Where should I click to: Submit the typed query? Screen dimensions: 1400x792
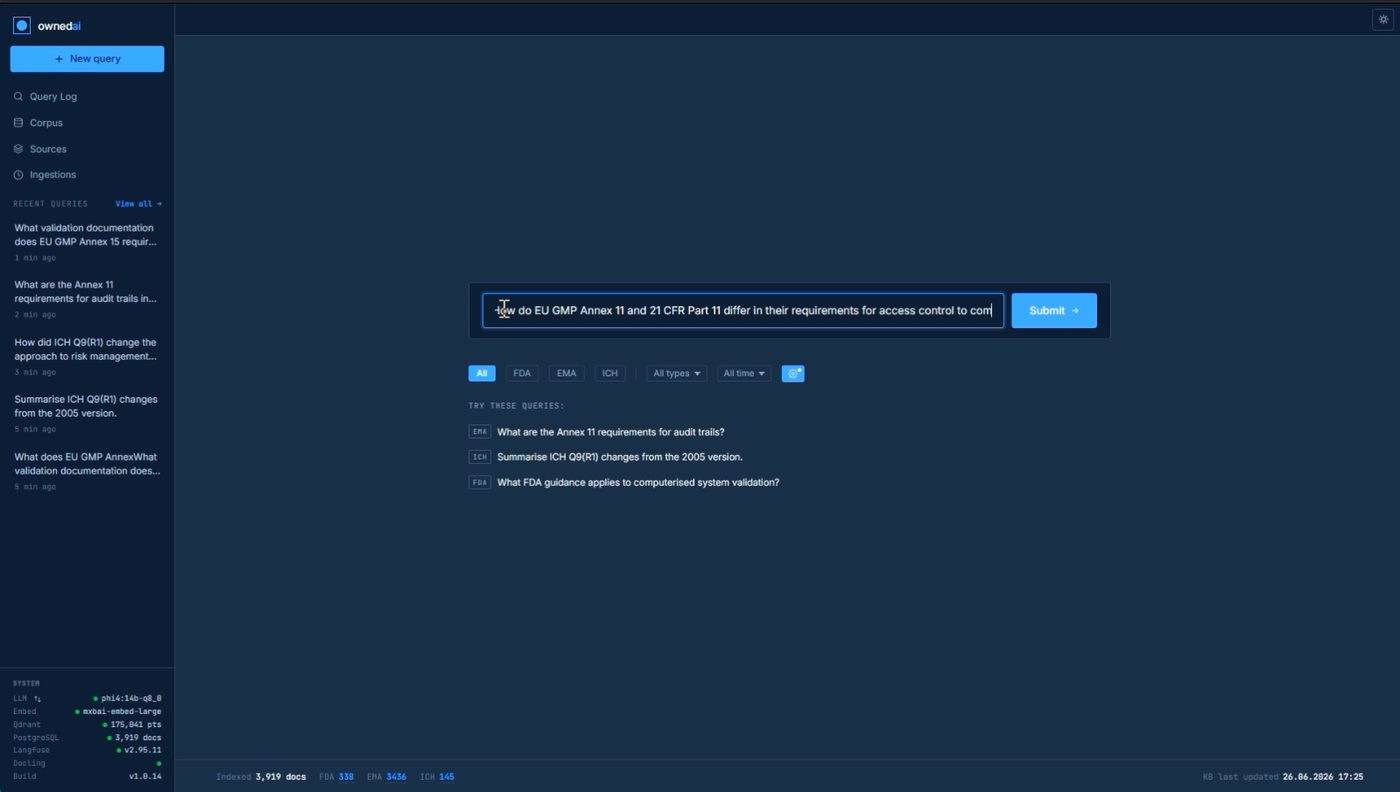(1054, 311)
